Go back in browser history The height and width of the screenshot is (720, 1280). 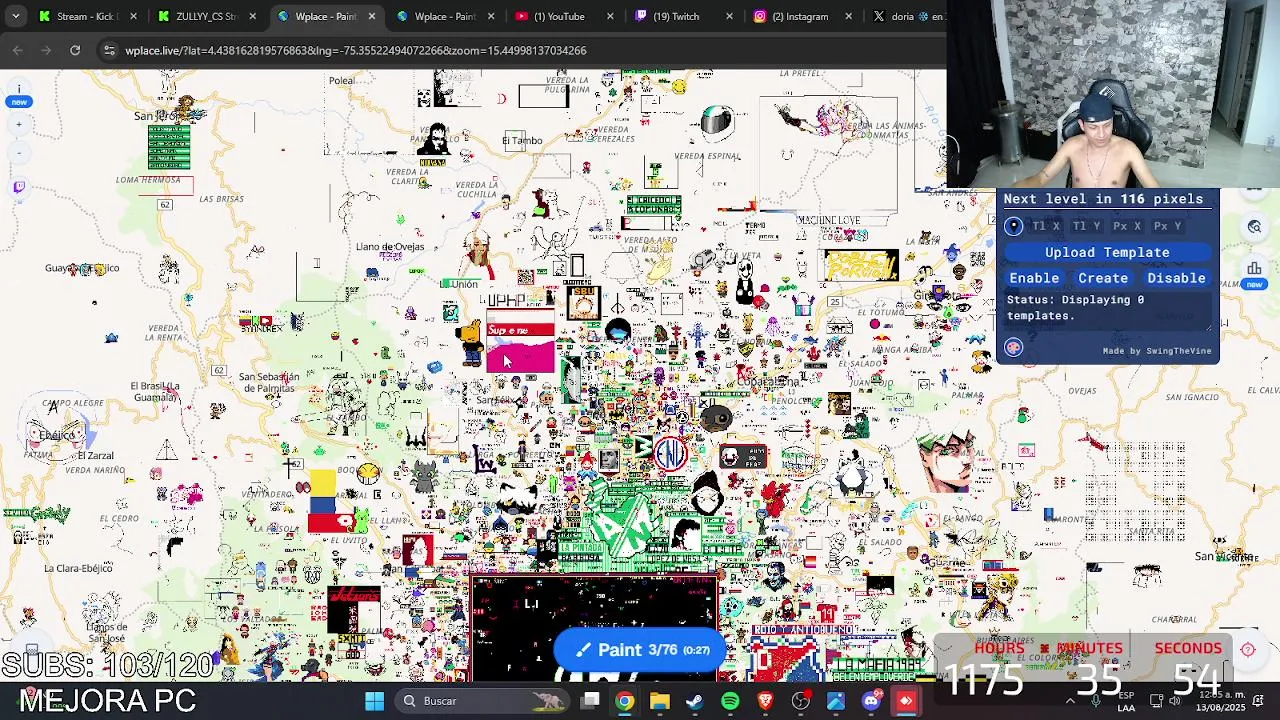(18, 50)
